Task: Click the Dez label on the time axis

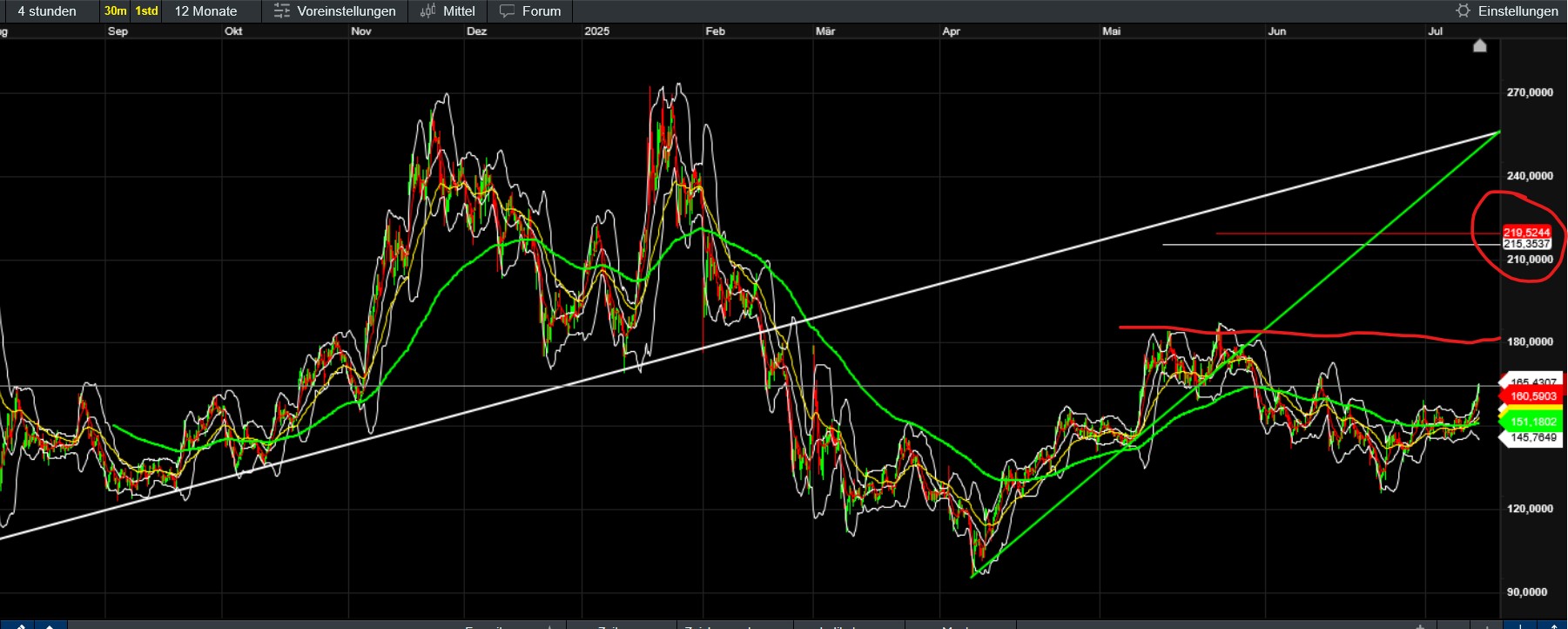Action: tap(476, 31)
